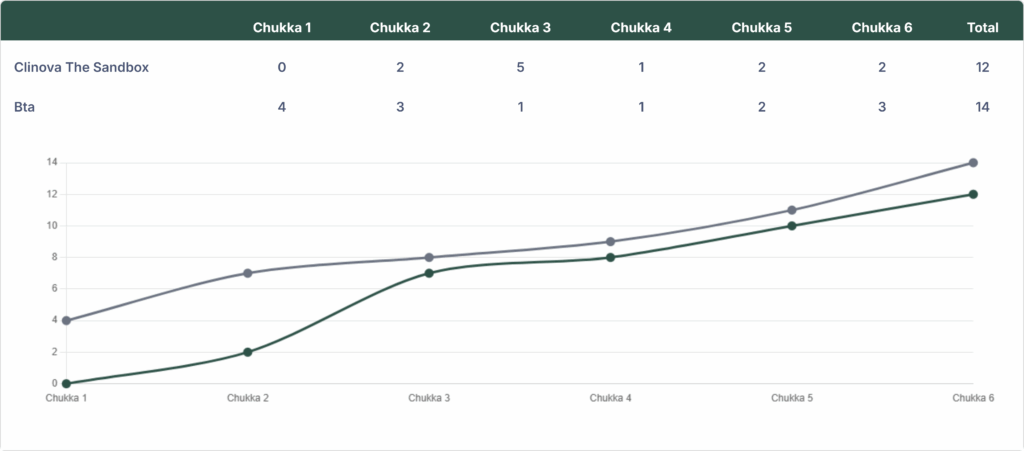The image size is (1024, 451).
Task: Select the gray data point at Chukka 4
Action: [x=610, y=241]
